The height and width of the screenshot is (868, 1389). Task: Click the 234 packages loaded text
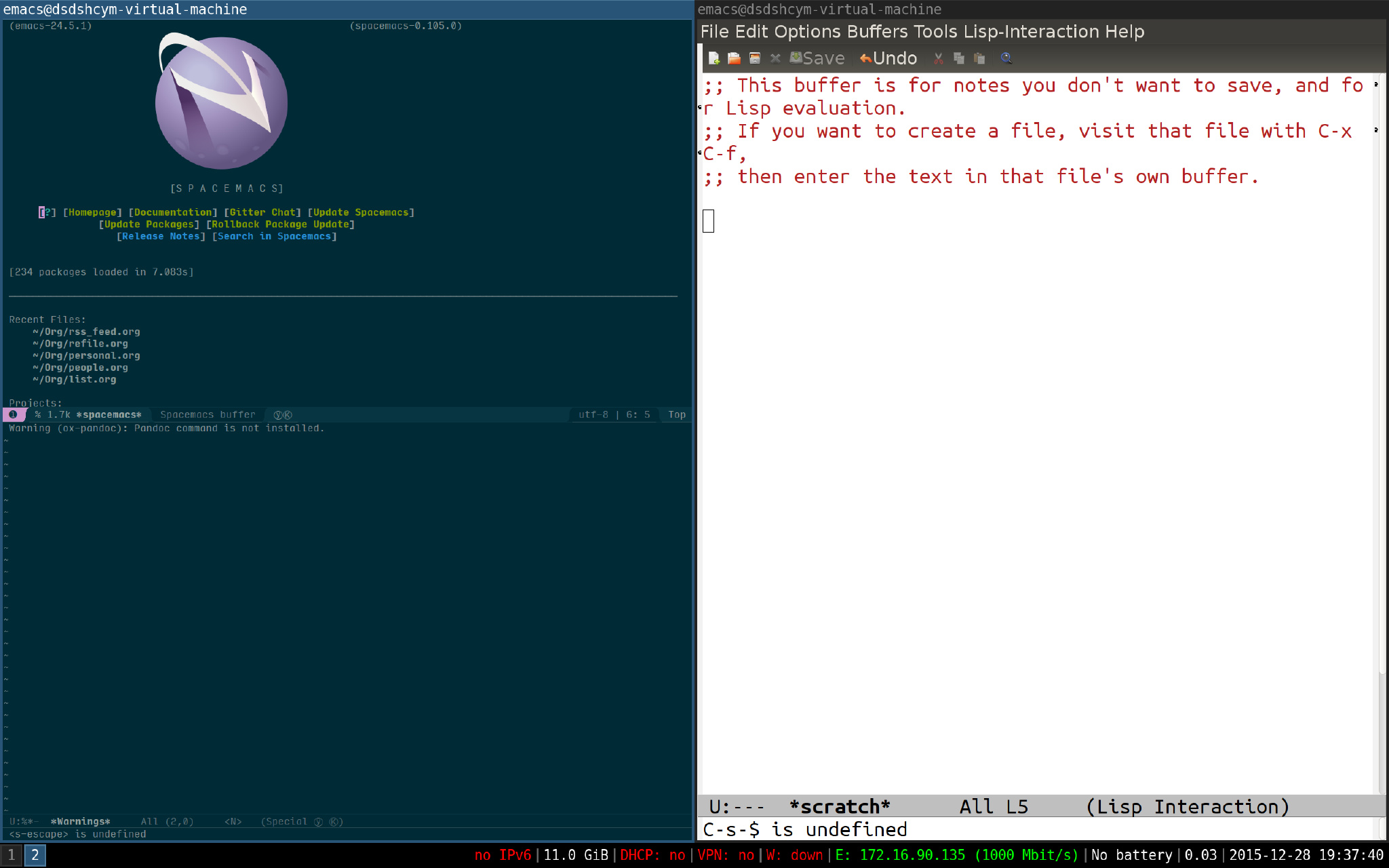(101, 272)
